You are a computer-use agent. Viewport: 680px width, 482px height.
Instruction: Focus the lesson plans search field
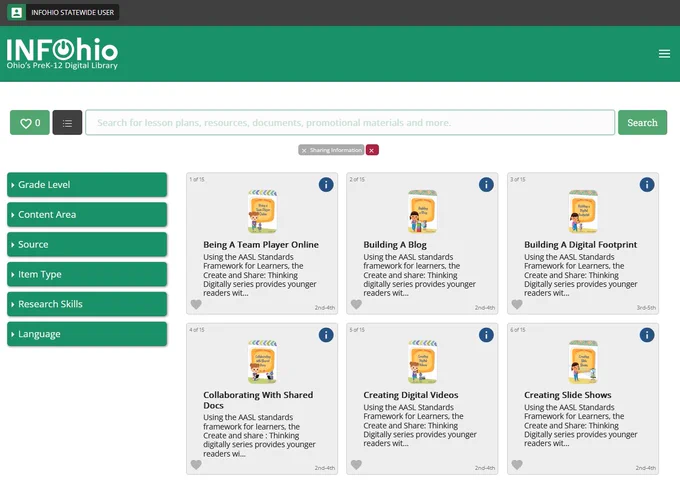[x=350, y=123]
